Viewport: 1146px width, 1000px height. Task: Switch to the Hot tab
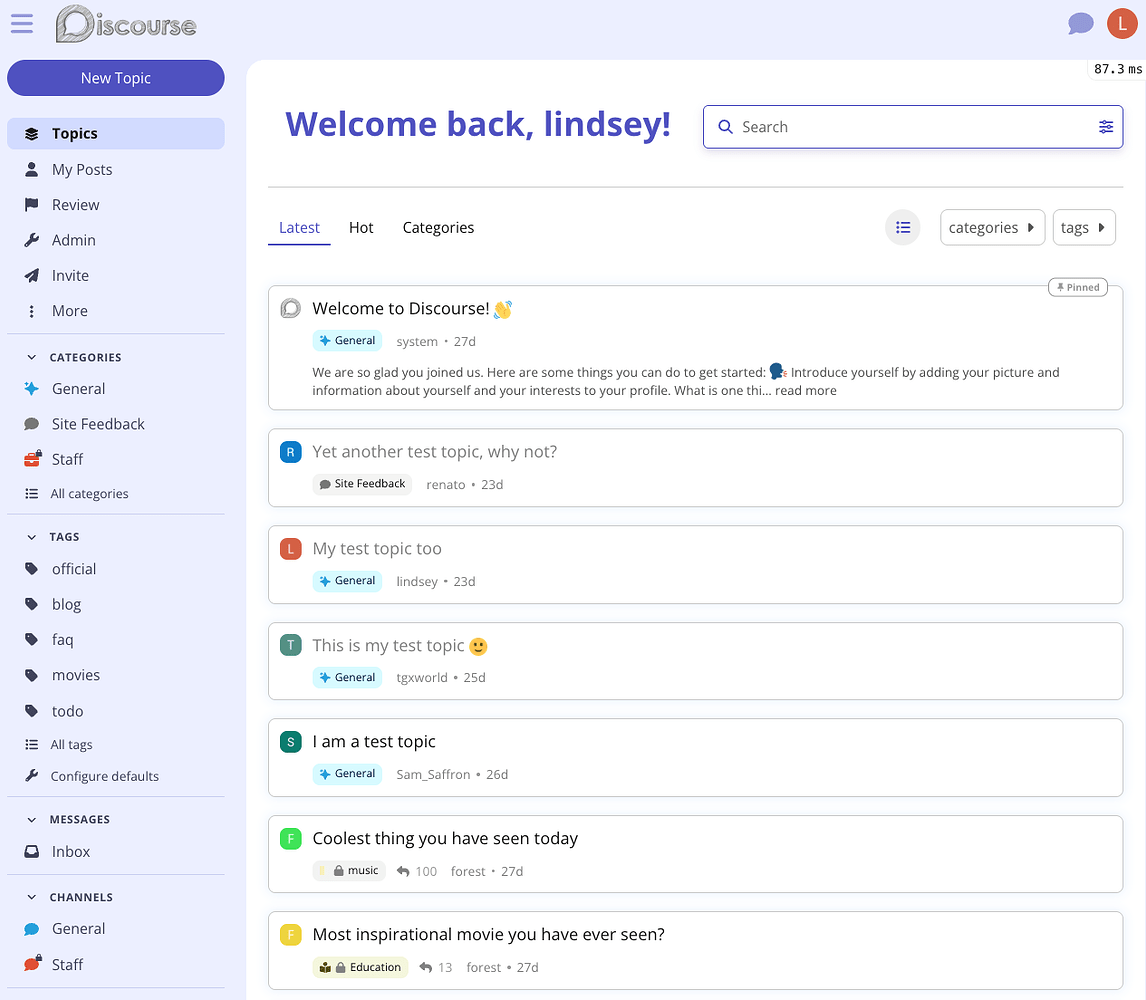coord(361,228)
